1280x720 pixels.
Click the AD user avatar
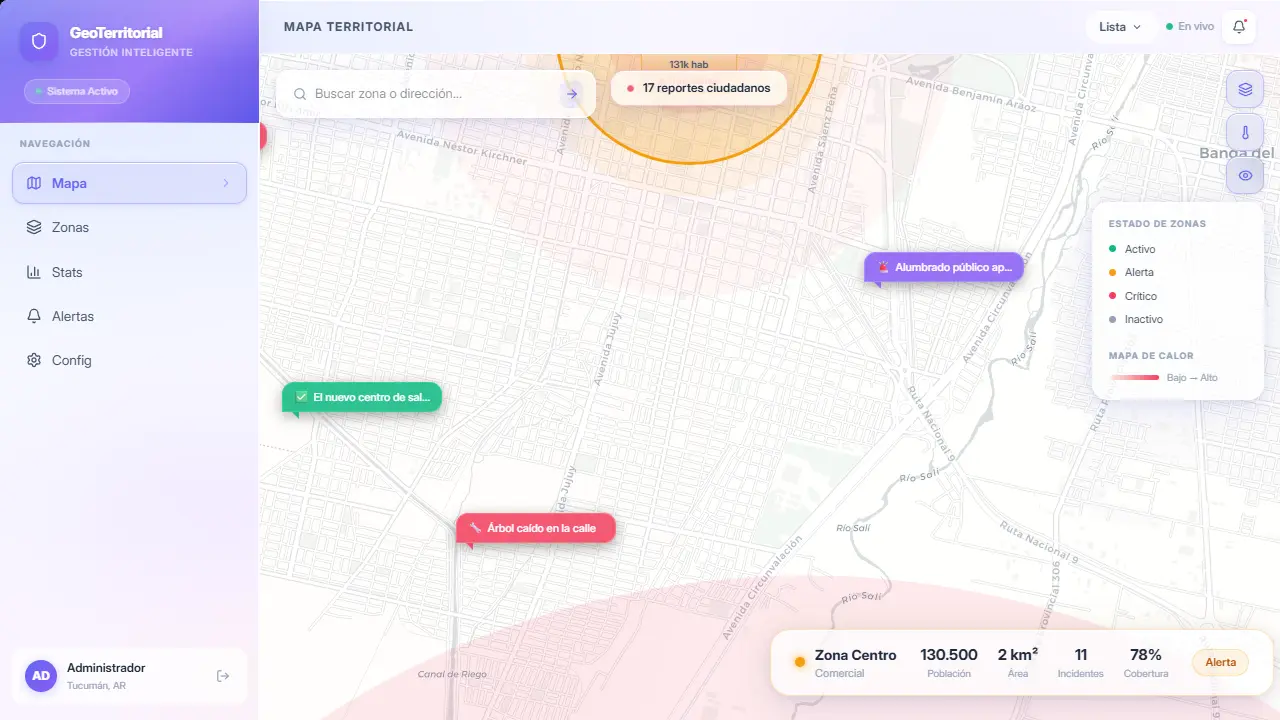coord(41,676)
